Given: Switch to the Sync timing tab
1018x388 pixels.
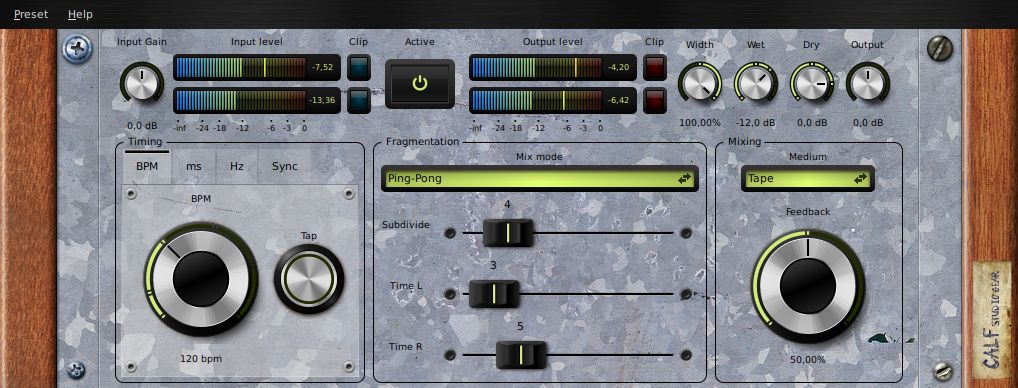Looking at the screenshot, I should point(284,166).
